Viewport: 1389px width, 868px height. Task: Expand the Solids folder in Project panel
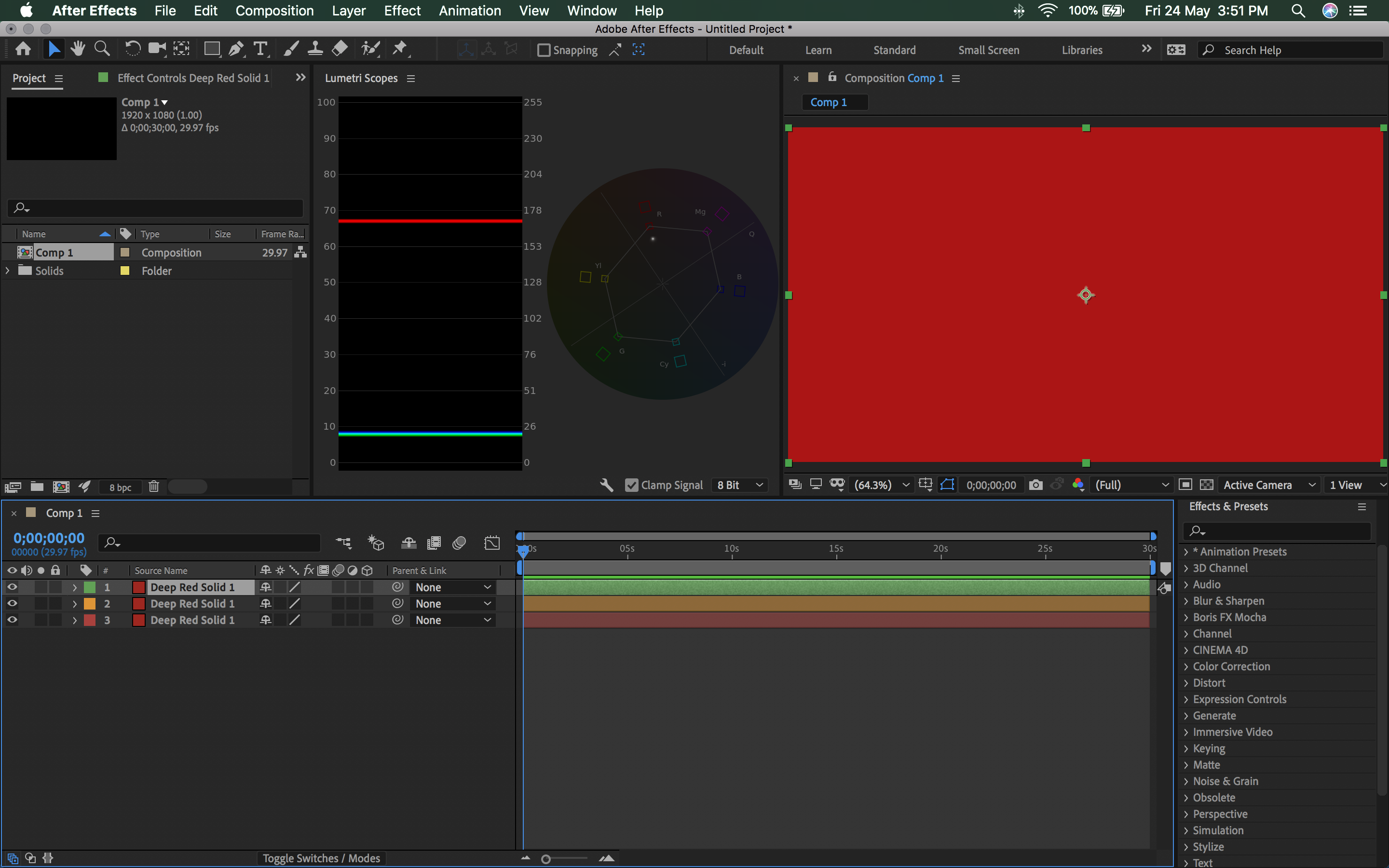click(x=7, y=271)
